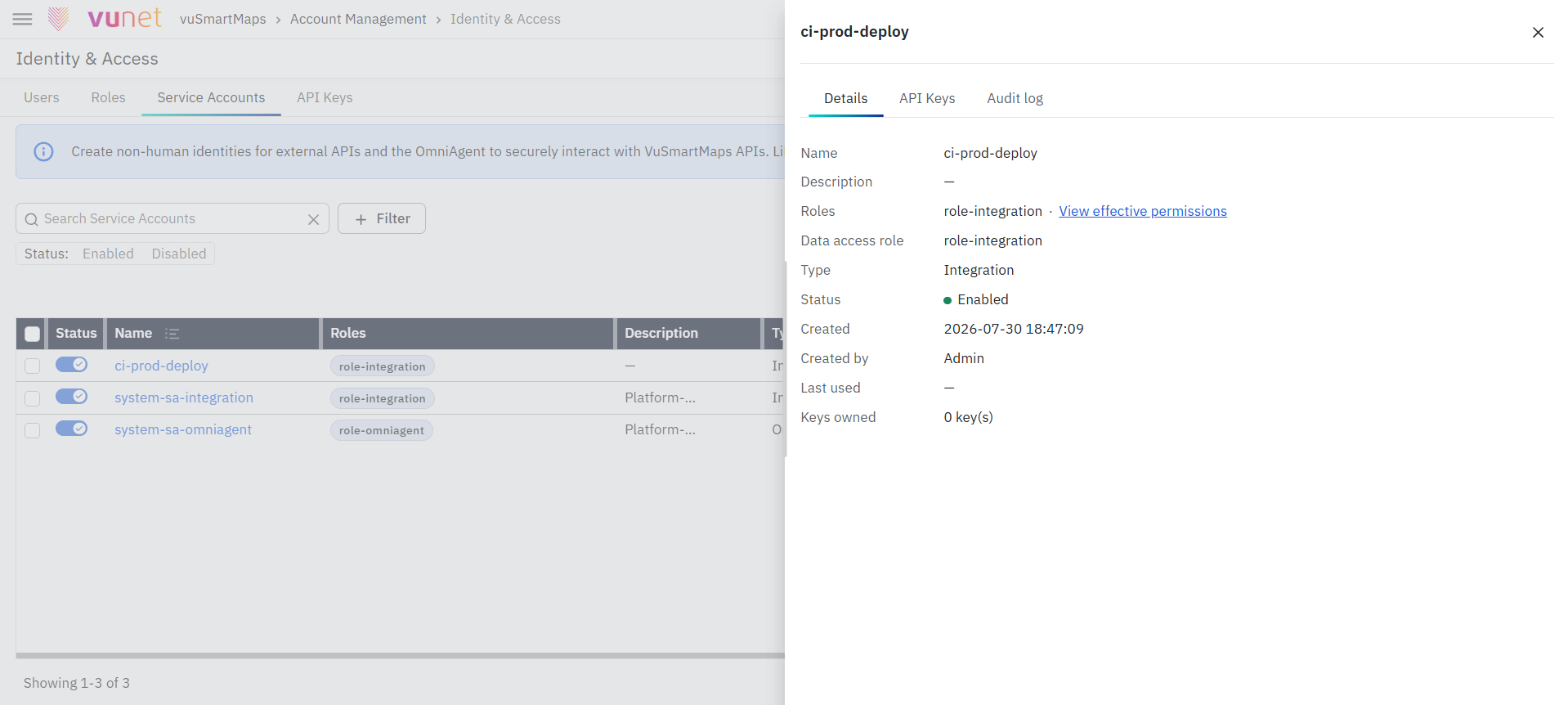This screenshot has width=1568, height=705.
Task: Click the Status column header
Action: (76, 334)
